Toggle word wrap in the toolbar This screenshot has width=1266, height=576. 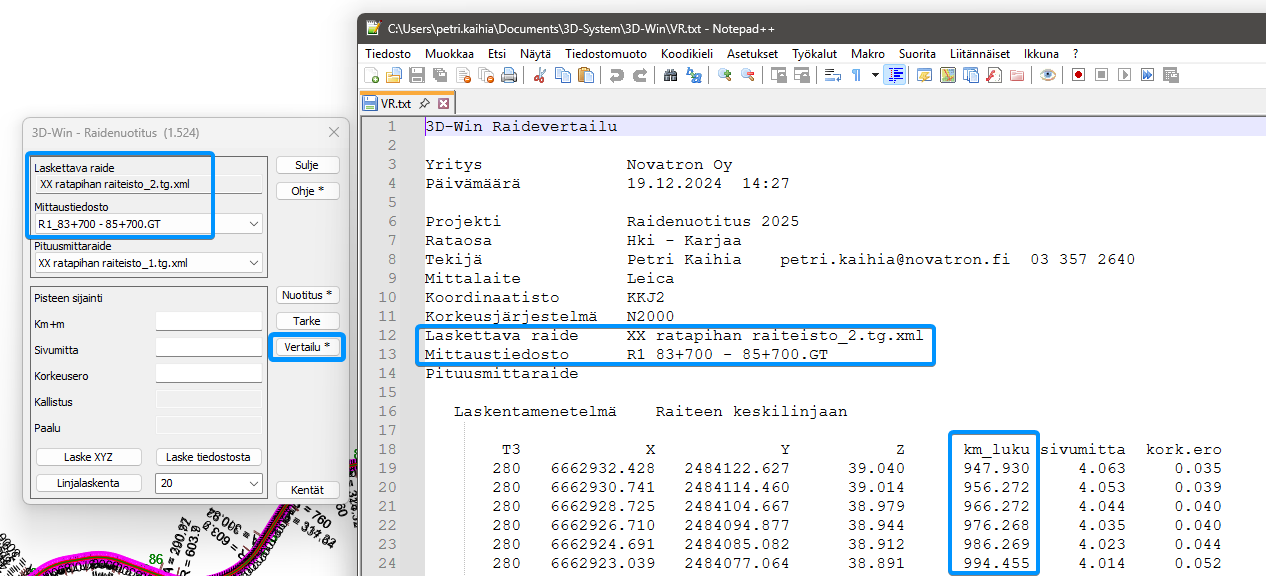832,75
